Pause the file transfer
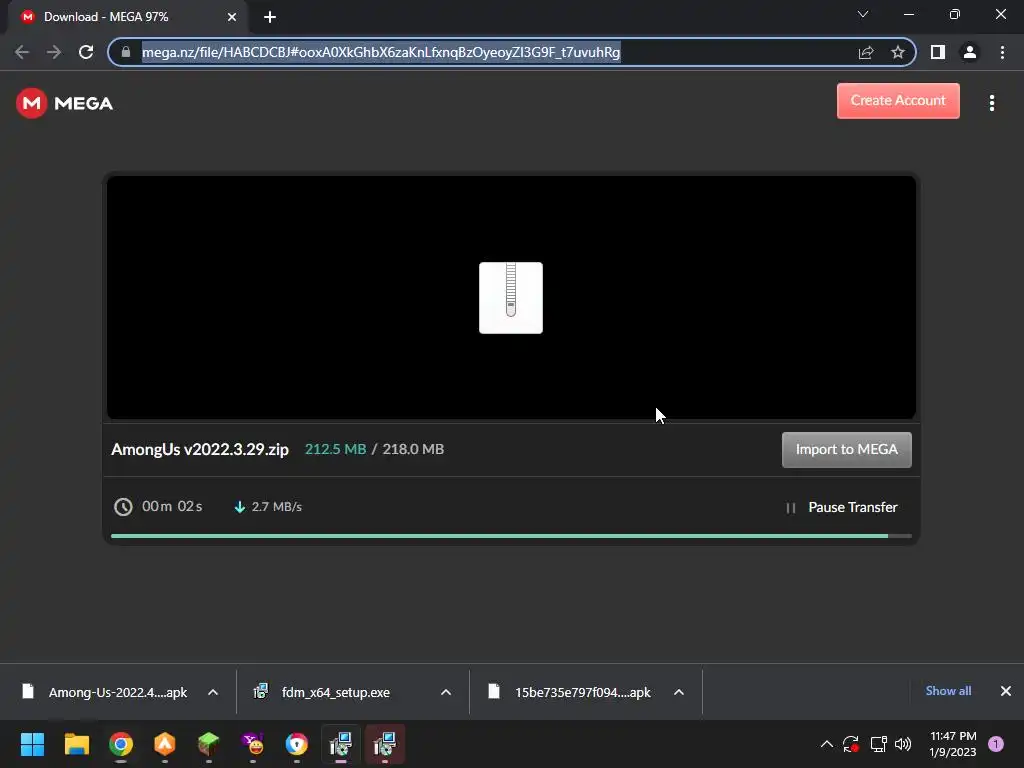The height and width of the screenshot is (768, 1024). [x=842, y=507]
